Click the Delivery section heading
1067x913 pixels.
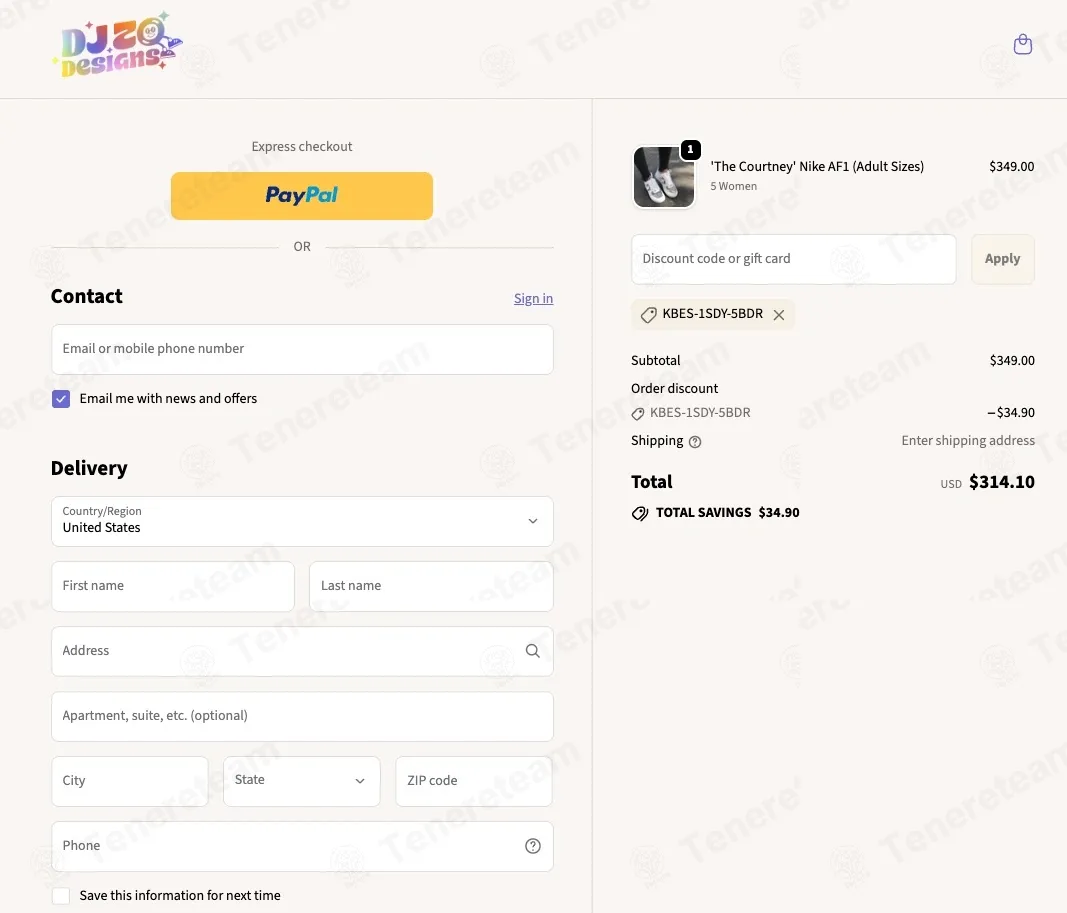point(89,468)
